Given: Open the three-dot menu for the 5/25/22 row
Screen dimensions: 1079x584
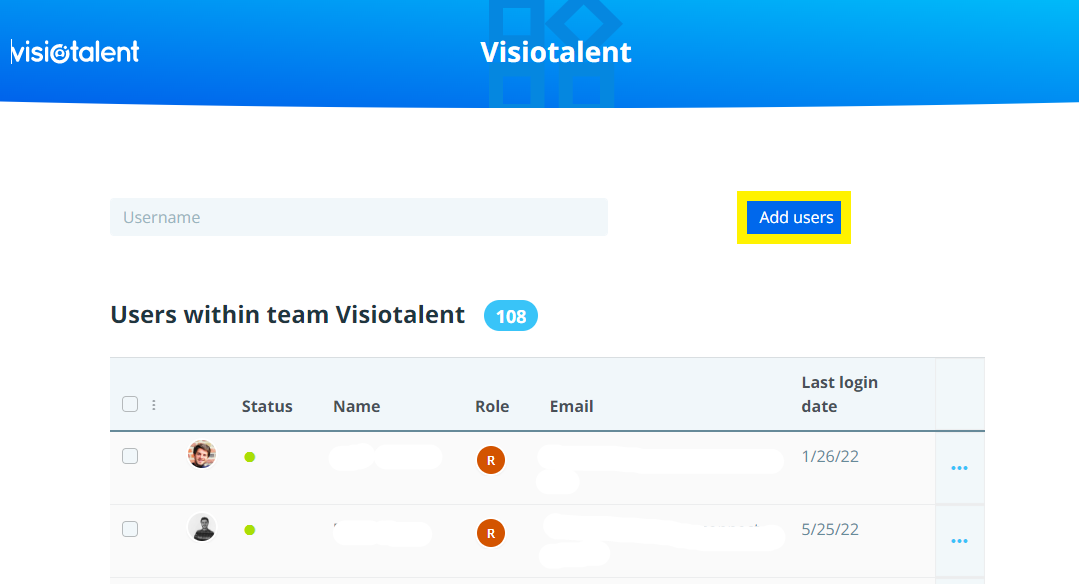Looking at the screenshot, I should pos(959,541).
